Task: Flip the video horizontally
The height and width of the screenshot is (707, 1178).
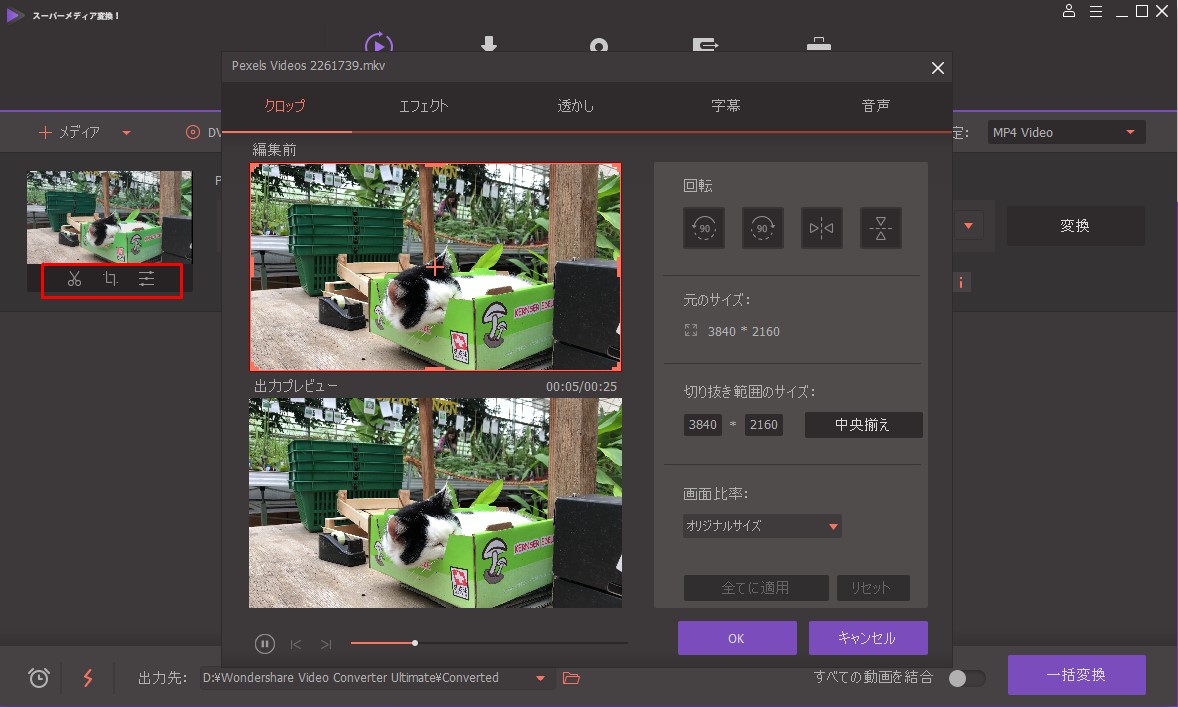Action: pos(822,228)
